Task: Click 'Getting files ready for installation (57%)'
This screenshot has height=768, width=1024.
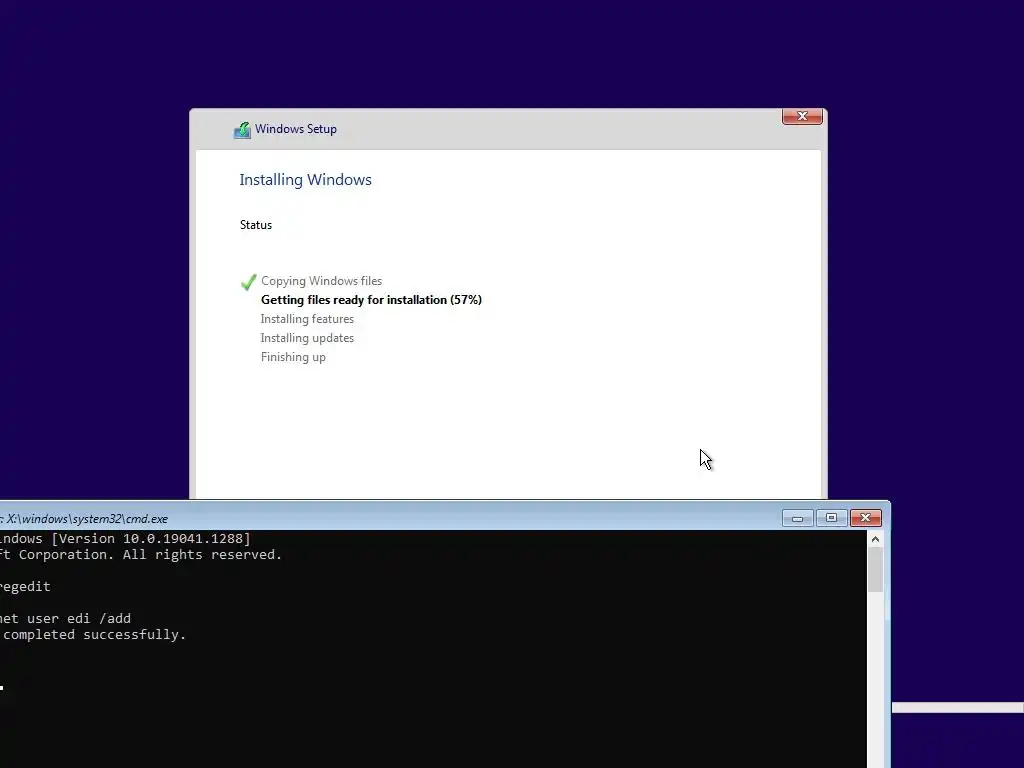Action: (371, 300)
